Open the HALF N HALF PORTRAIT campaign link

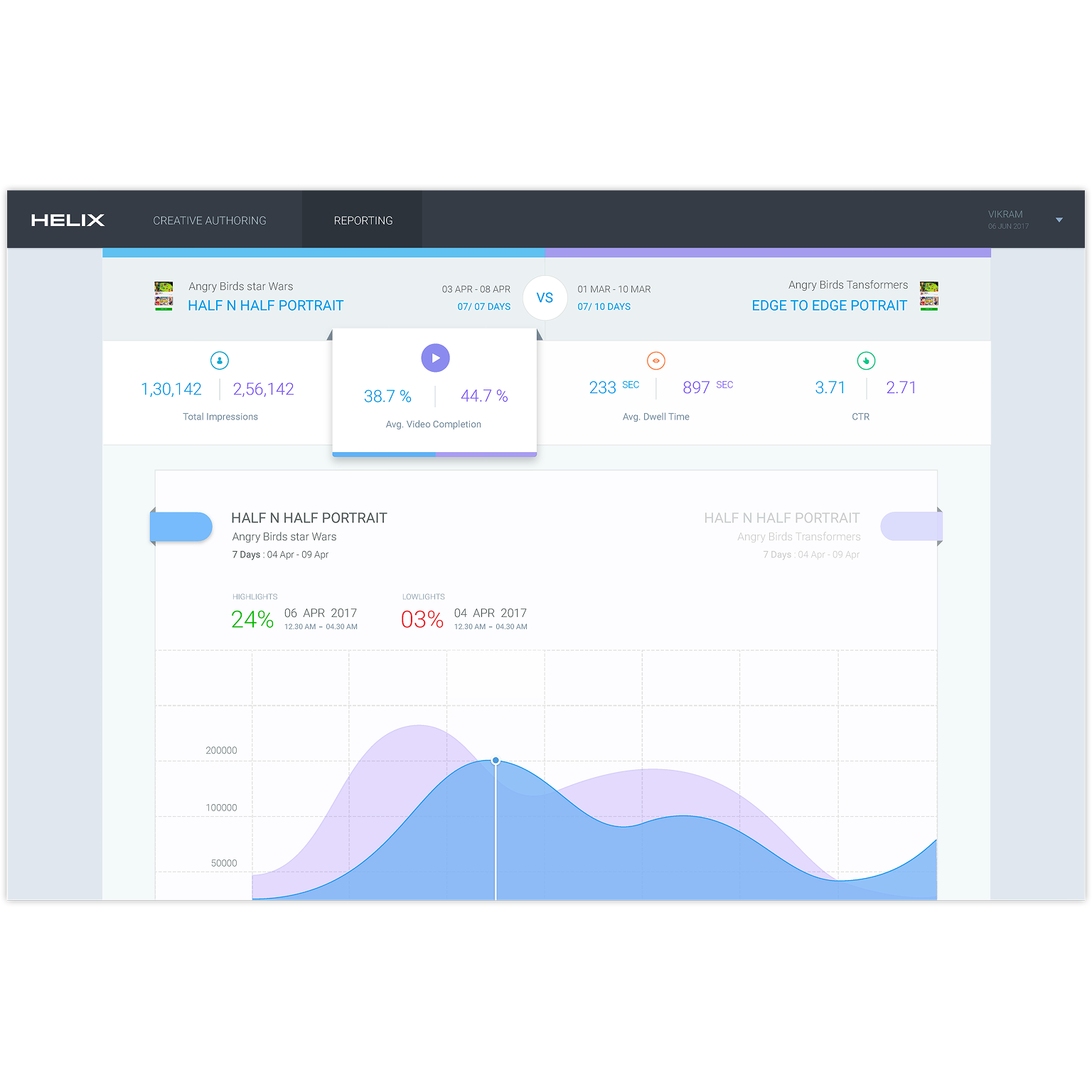coord(266,306)
